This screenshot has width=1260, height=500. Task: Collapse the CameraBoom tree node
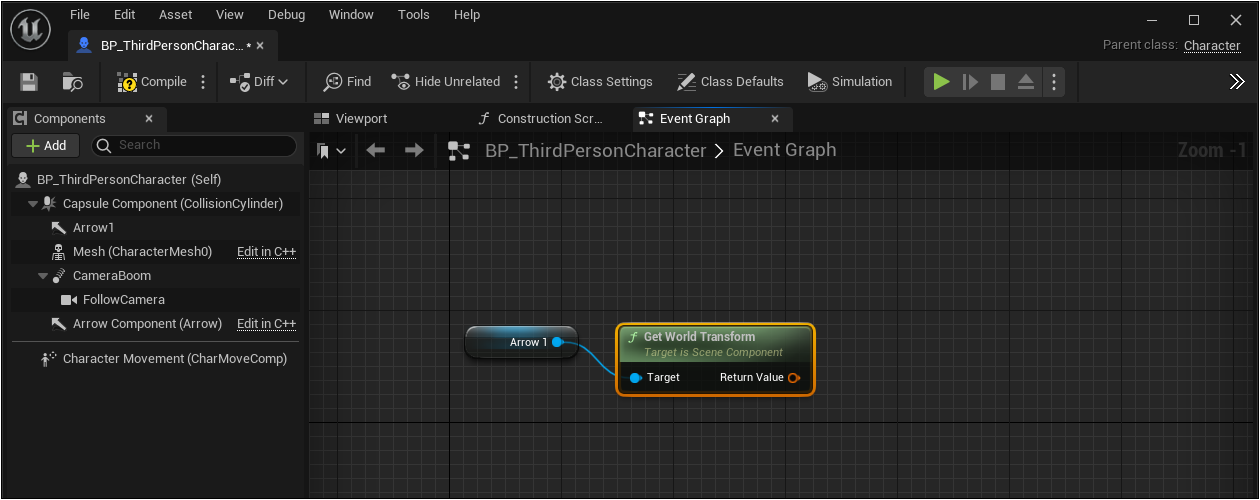pyautogui.click(x=43, y=276)
